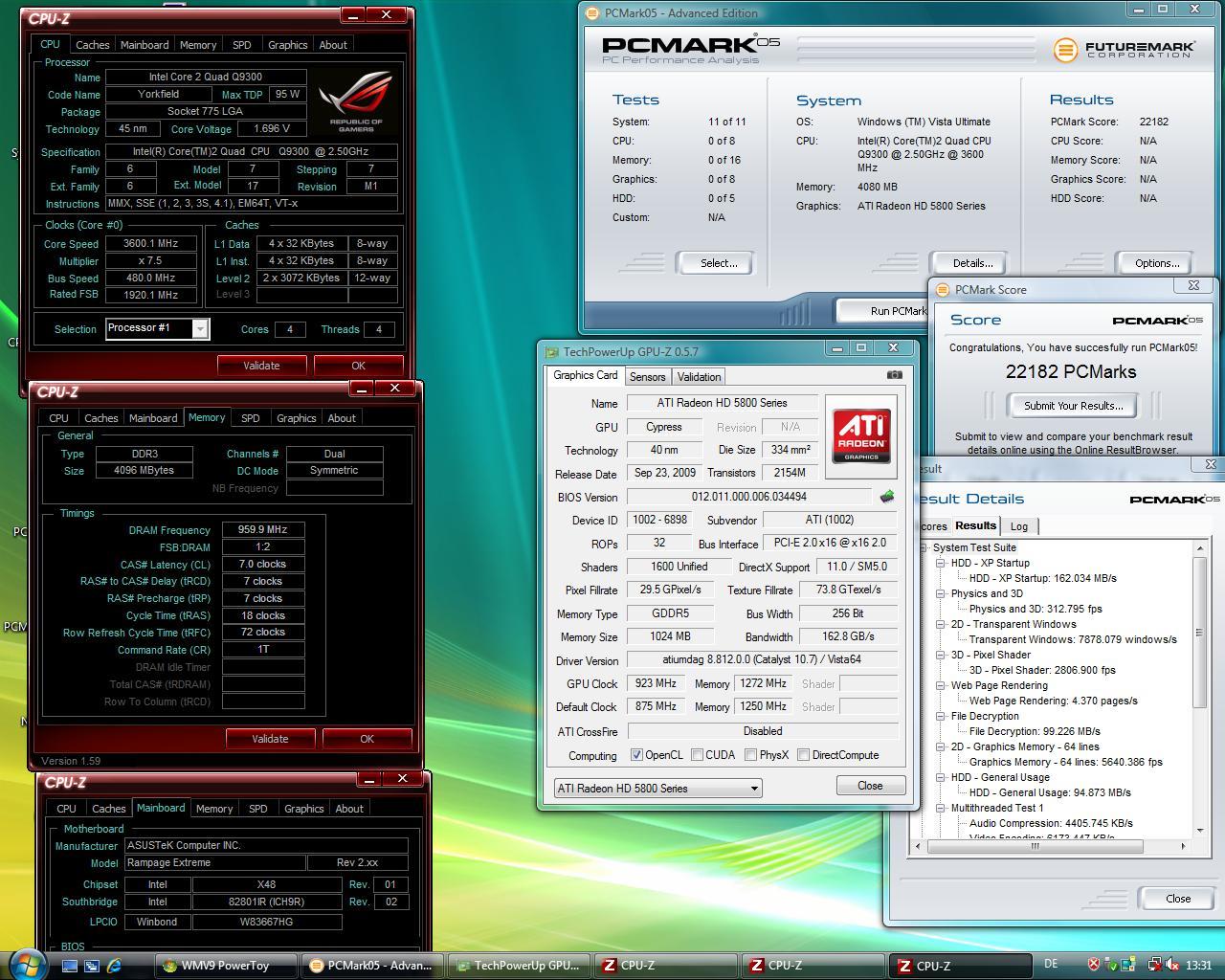Click TechPowerUp GPU-Z taskbar button

click(x=518, y=966)
